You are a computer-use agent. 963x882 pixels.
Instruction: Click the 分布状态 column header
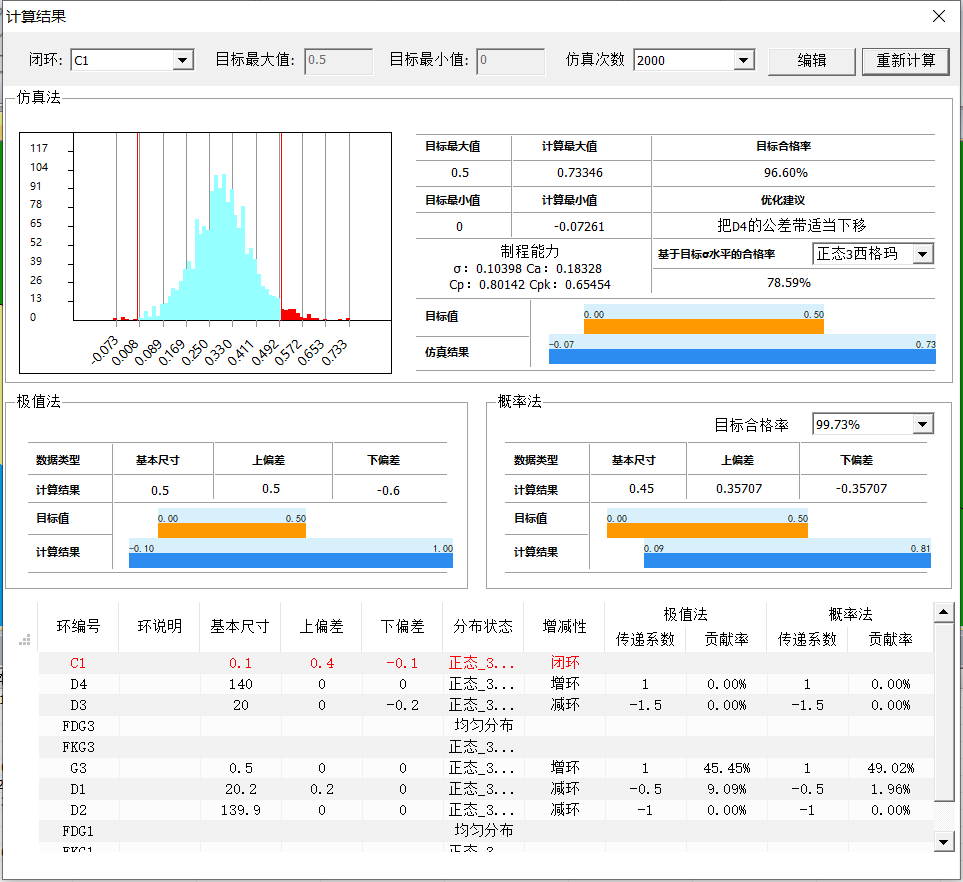tap(483, 626)
